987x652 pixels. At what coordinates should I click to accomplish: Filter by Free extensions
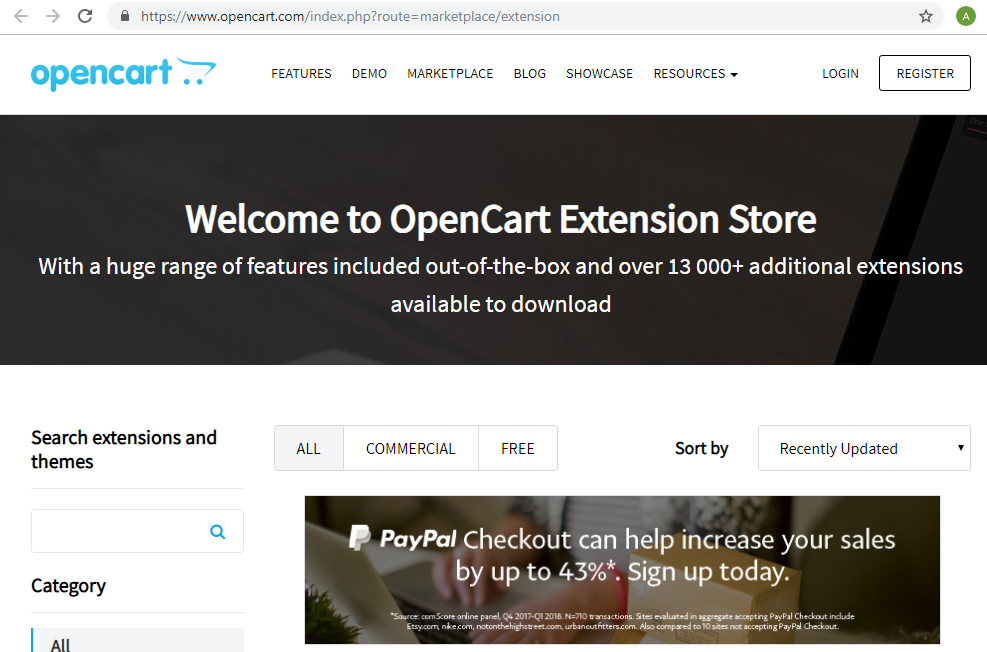coord(517,448)
